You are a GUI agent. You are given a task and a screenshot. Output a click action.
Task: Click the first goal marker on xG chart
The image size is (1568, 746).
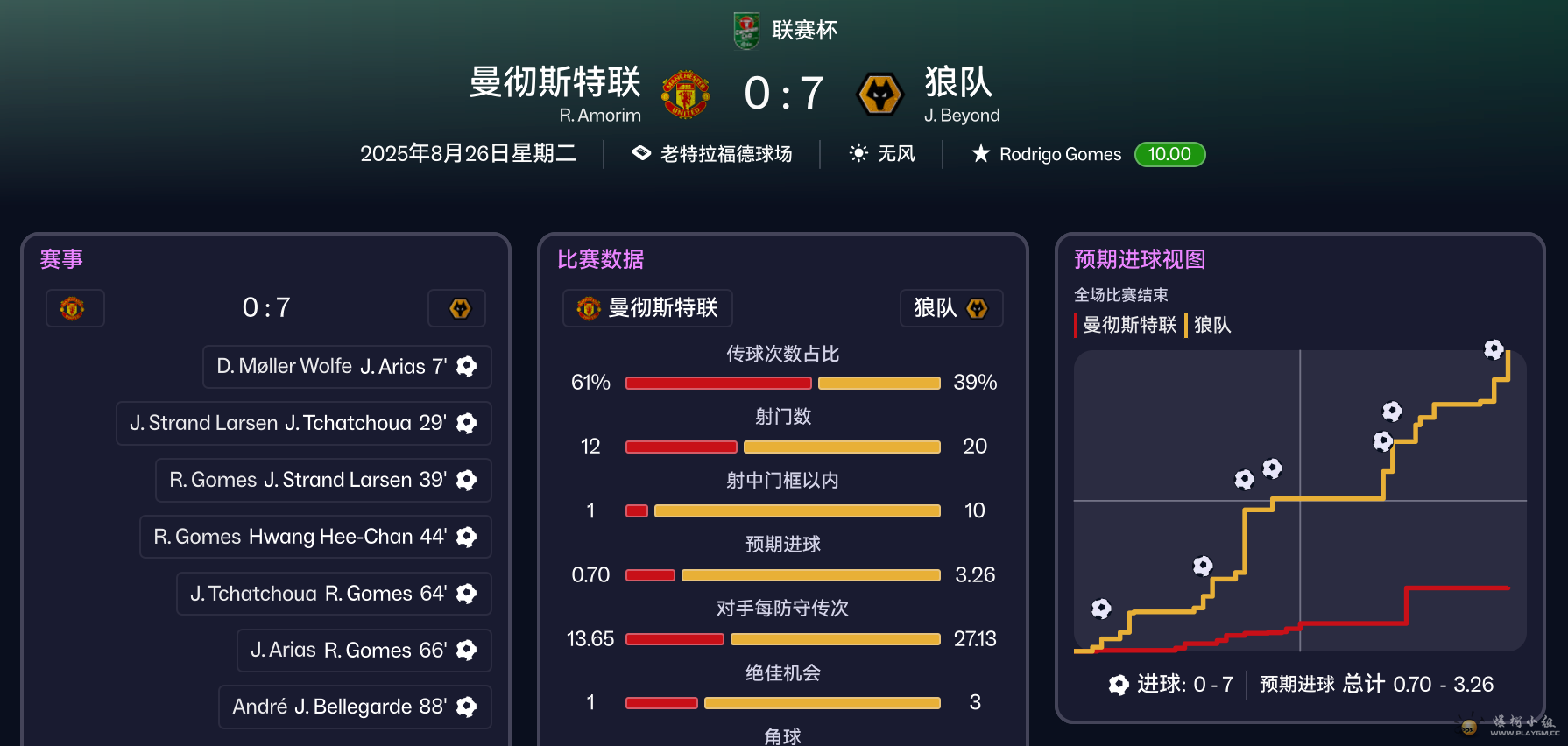1101,609
